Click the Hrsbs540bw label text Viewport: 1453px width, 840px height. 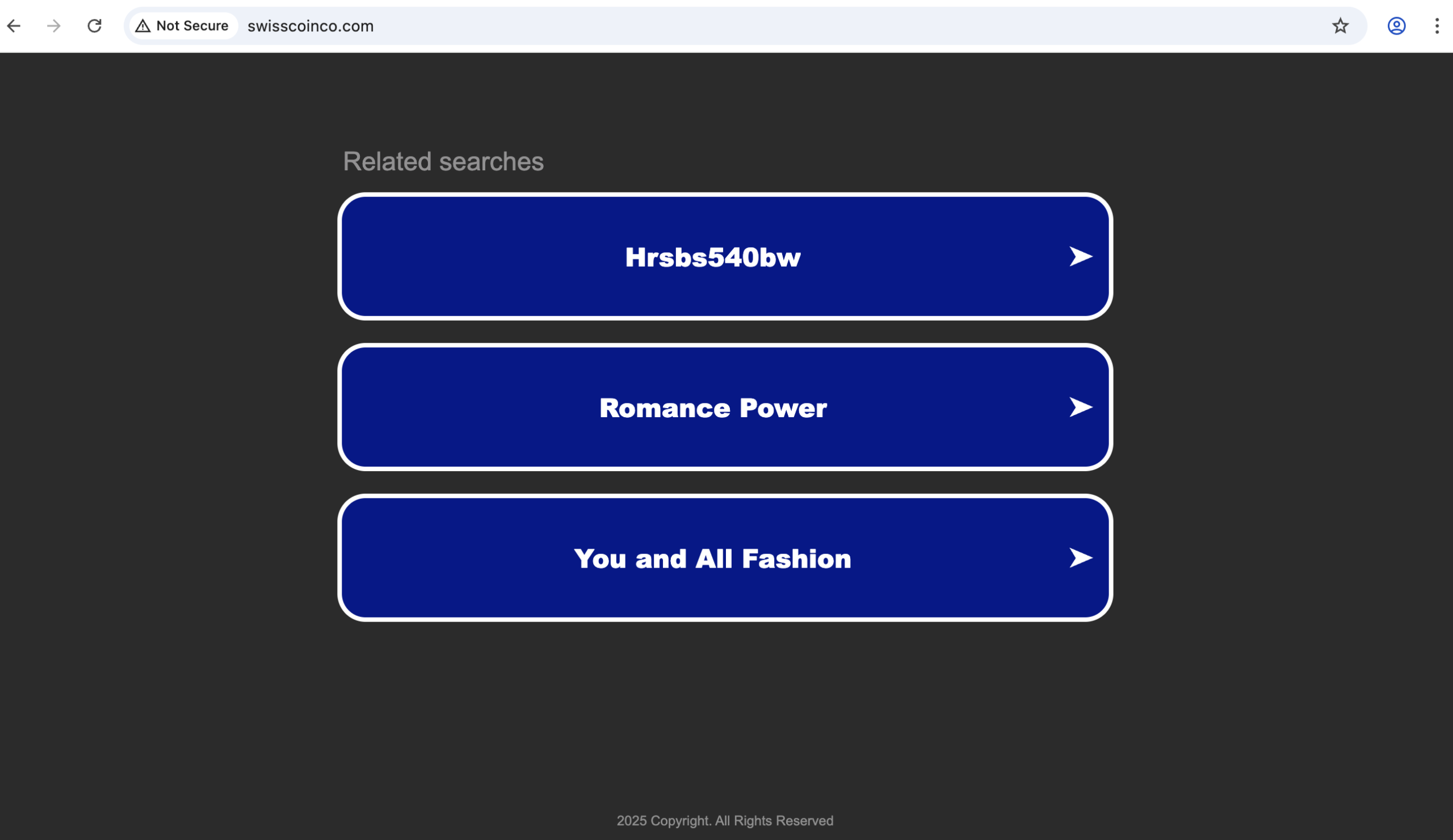[713, 257]
